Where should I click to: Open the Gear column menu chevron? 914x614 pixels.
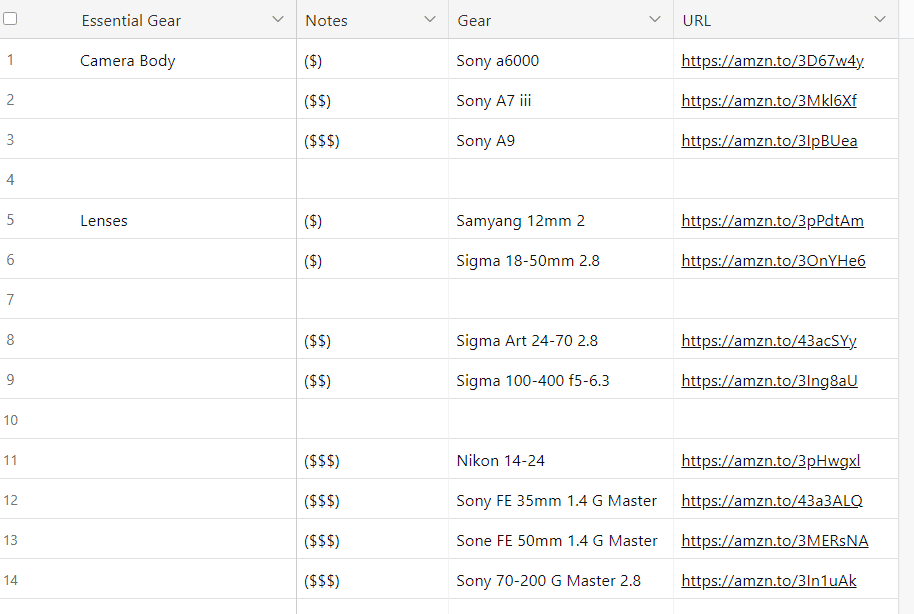(655, 20)
